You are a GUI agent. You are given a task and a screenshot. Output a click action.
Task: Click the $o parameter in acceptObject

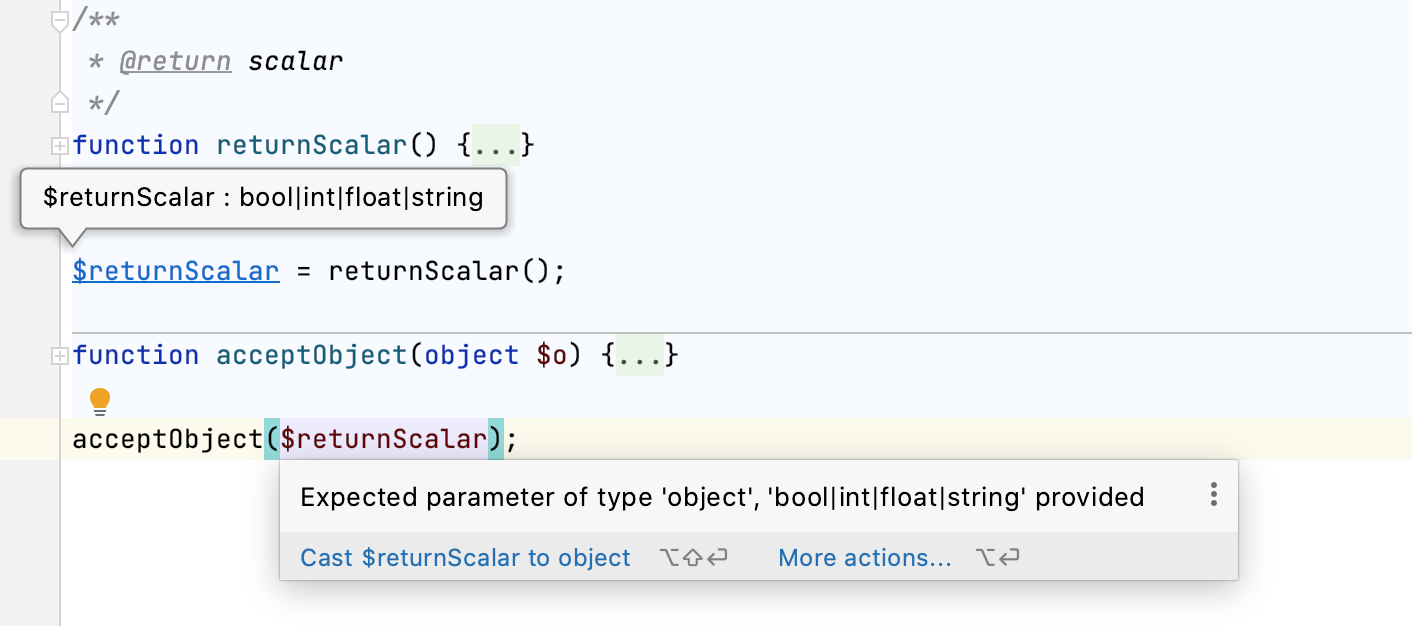(551, 356)
